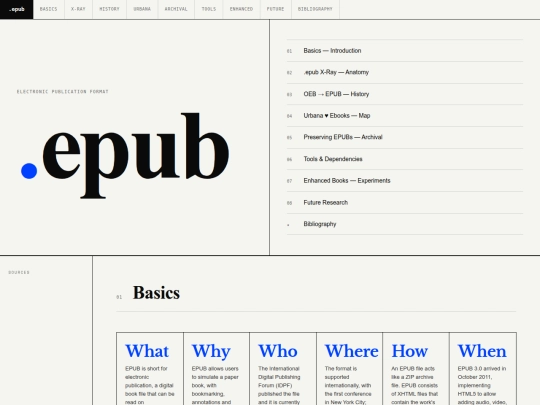Open 'Future Research' contents link

tap(405, 202)
